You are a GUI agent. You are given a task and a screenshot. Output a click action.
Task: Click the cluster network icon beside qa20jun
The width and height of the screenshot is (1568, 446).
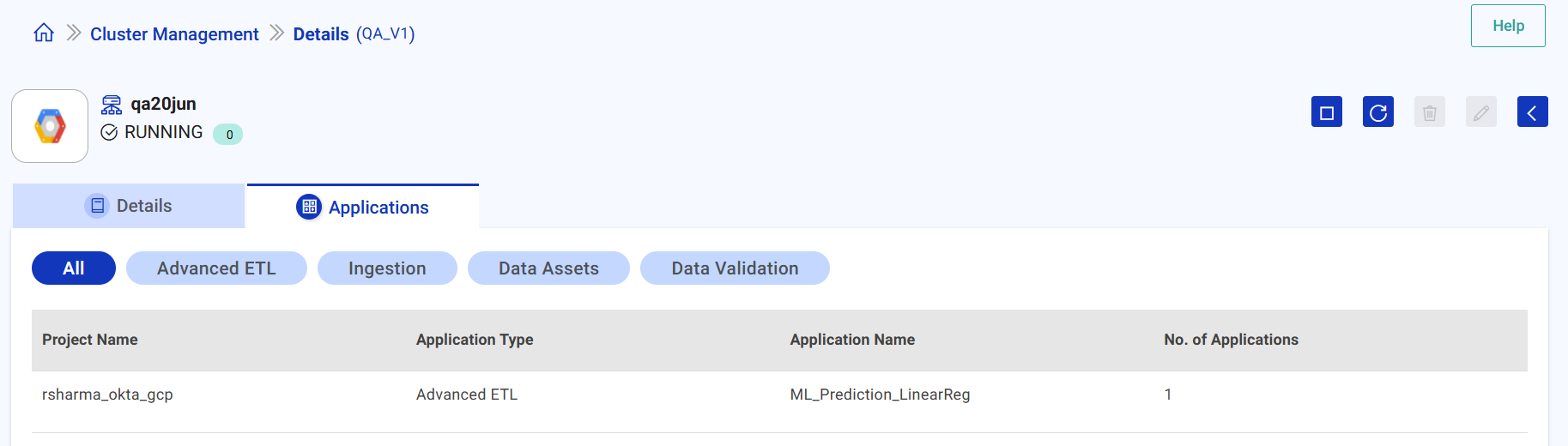112,105
